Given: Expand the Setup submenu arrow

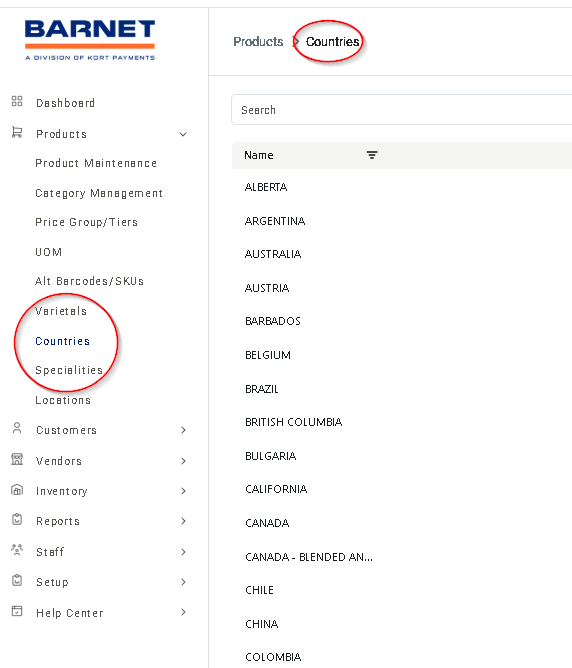Looking at the screenshot, I should 183,582.
